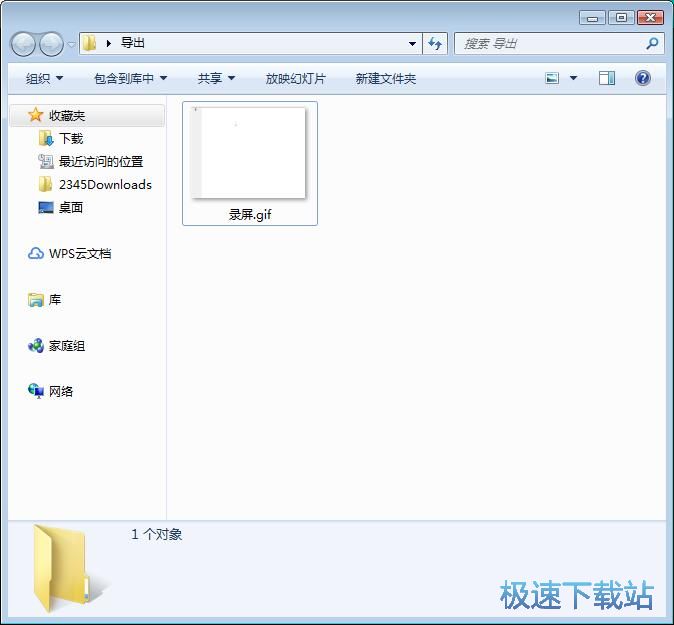Open 下载 folder in favorites
This screenshot has width=674, height=625.
tap(71, 138)
